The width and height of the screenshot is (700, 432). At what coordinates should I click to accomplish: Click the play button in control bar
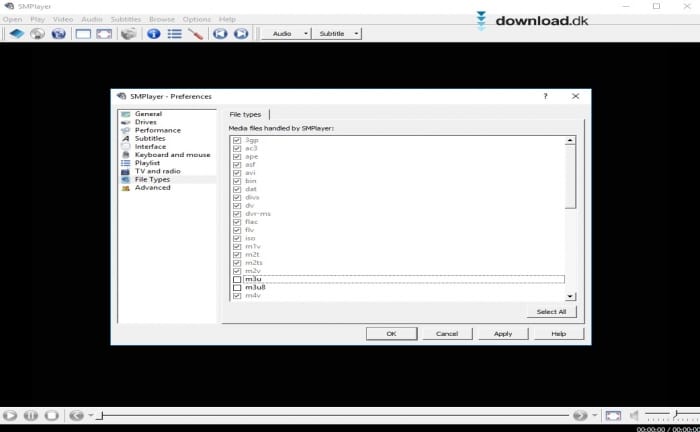tap(10, 415)
